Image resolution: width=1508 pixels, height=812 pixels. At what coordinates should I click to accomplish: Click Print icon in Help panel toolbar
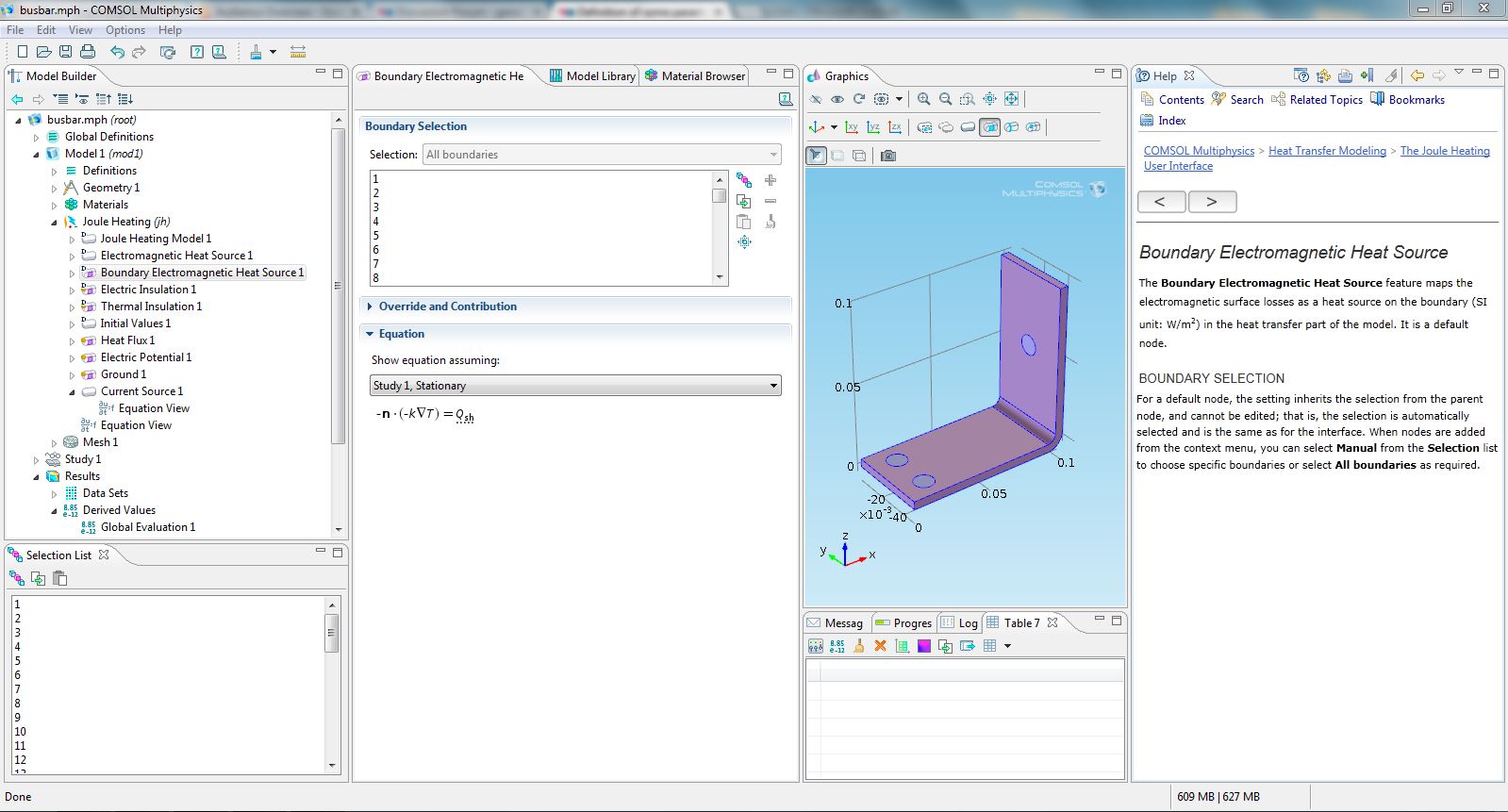click(x=1345, y=75)
